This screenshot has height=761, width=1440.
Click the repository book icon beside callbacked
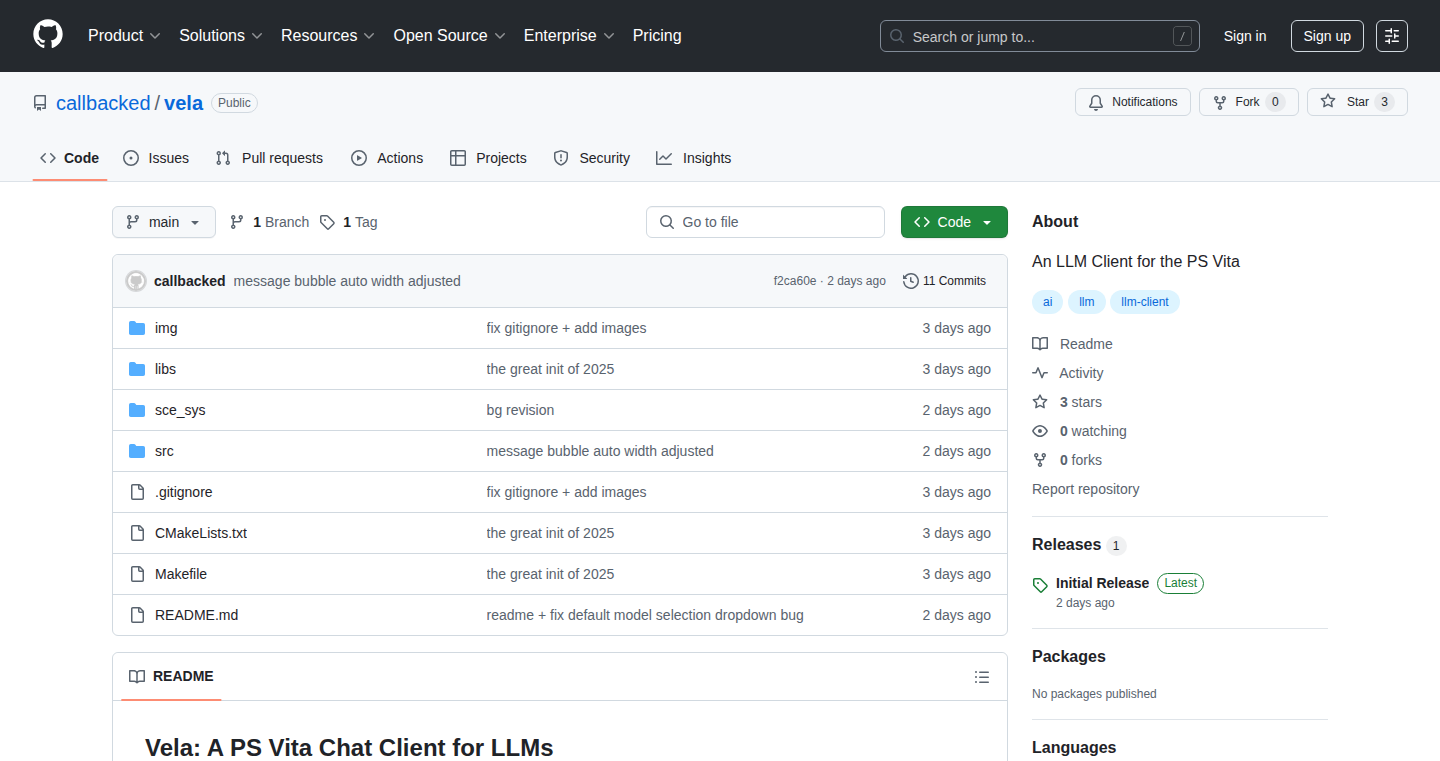click(x=40, y=103)
